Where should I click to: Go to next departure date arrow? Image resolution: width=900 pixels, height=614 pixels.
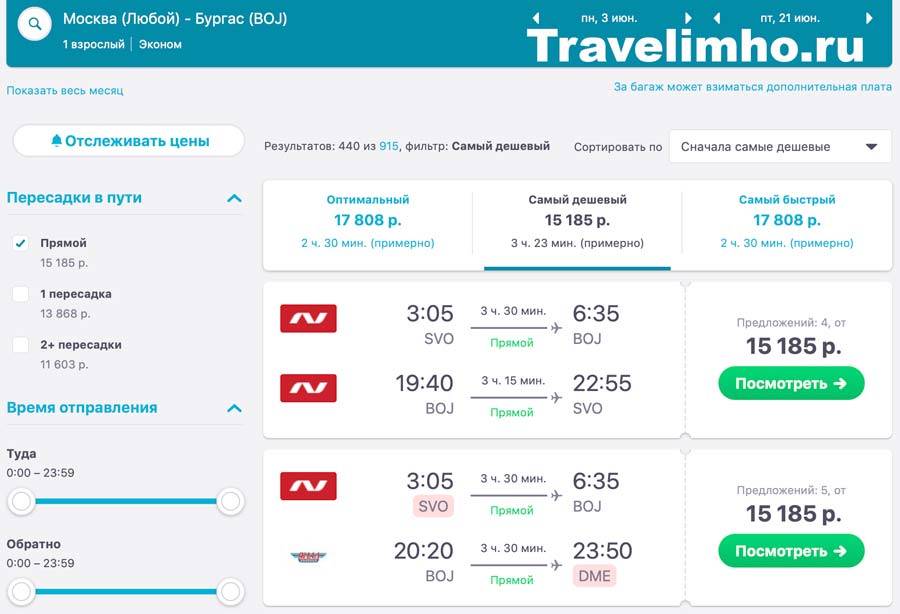point(688,18)
